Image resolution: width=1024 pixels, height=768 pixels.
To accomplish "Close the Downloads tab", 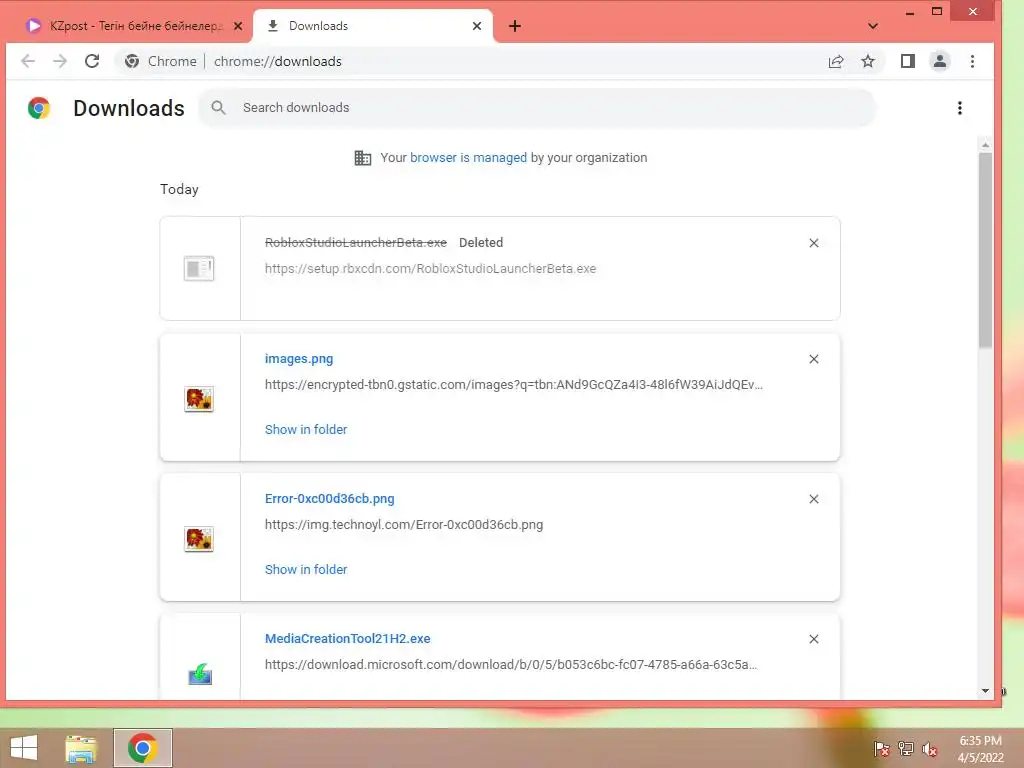I will (477, 26).
